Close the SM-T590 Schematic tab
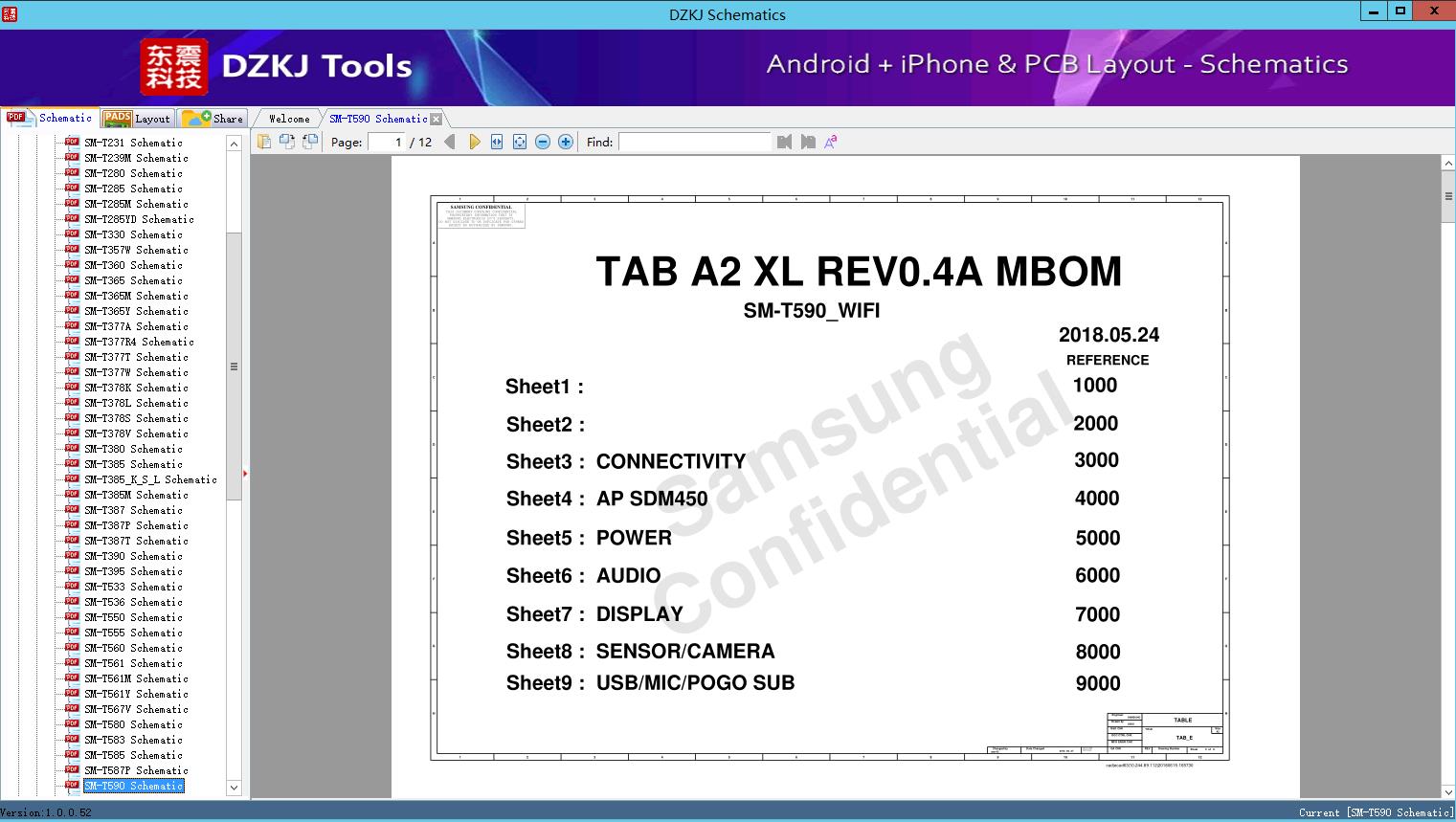The height and width of the screenshot is (822, 1456). [x=437, y=120]
